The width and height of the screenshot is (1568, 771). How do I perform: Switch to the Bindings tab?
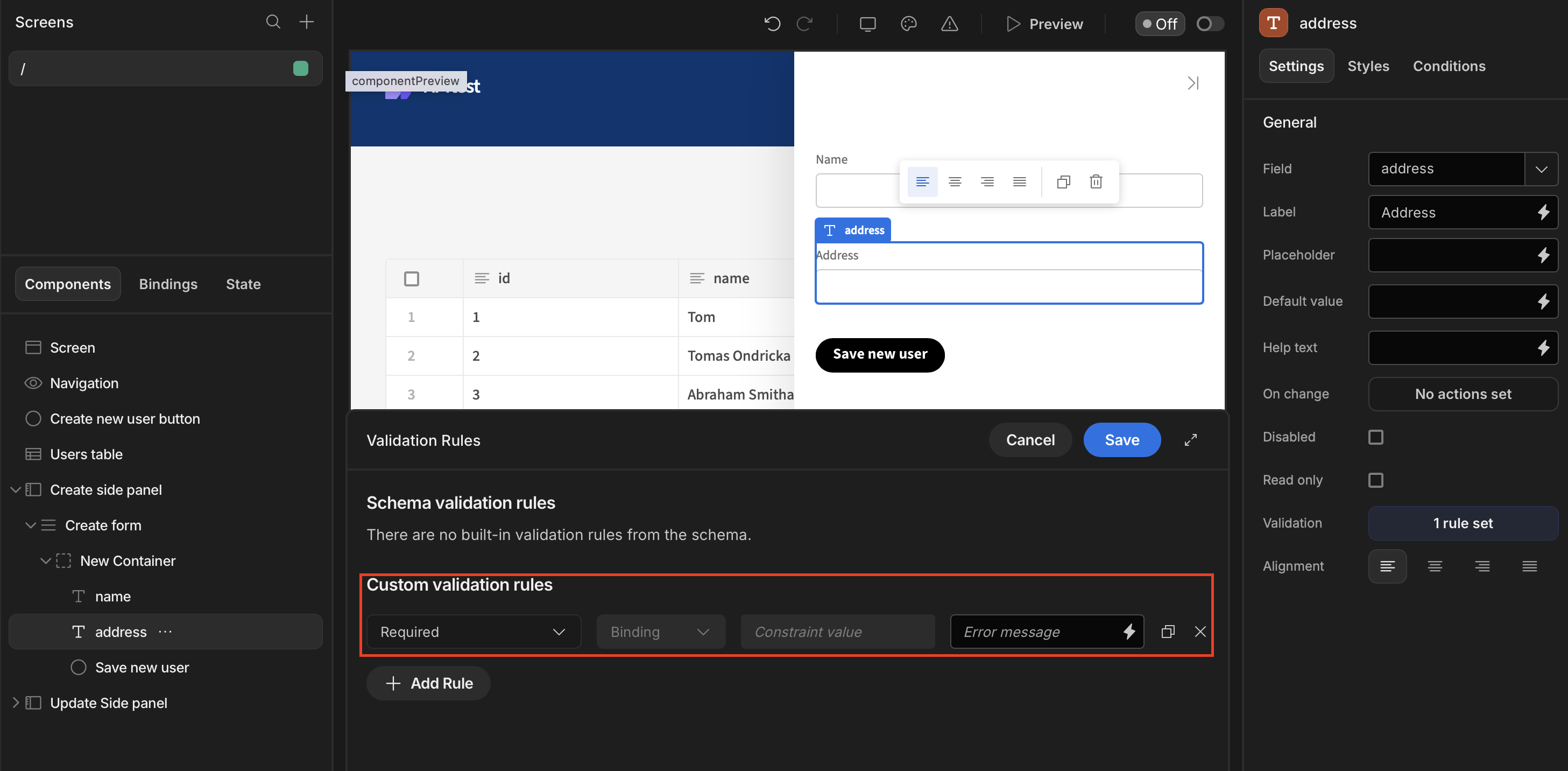(168, 284)
